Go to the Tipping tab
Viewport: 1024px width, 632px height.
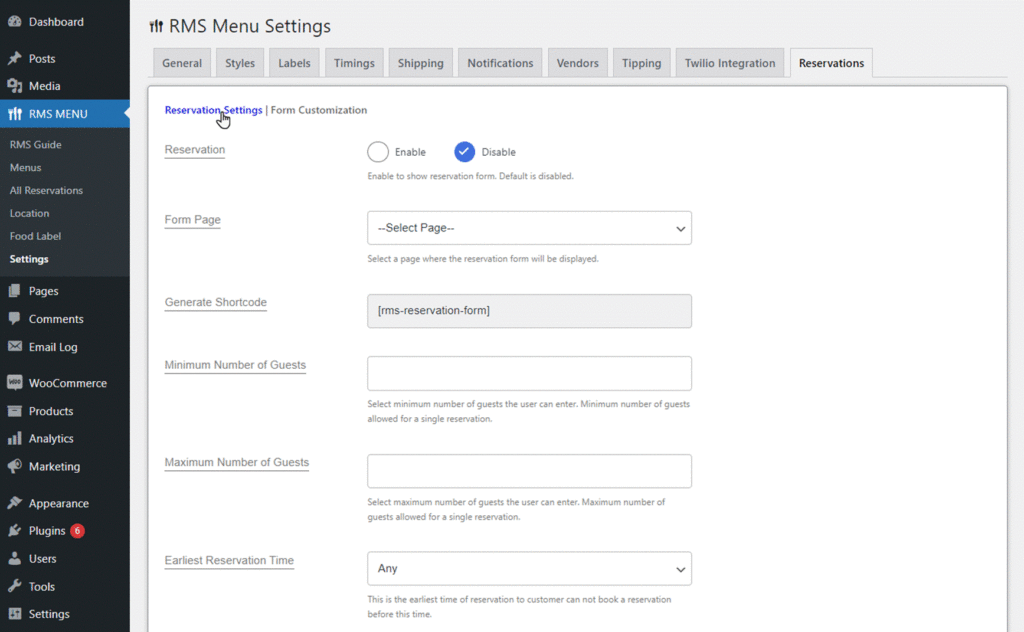pos(641,63)
